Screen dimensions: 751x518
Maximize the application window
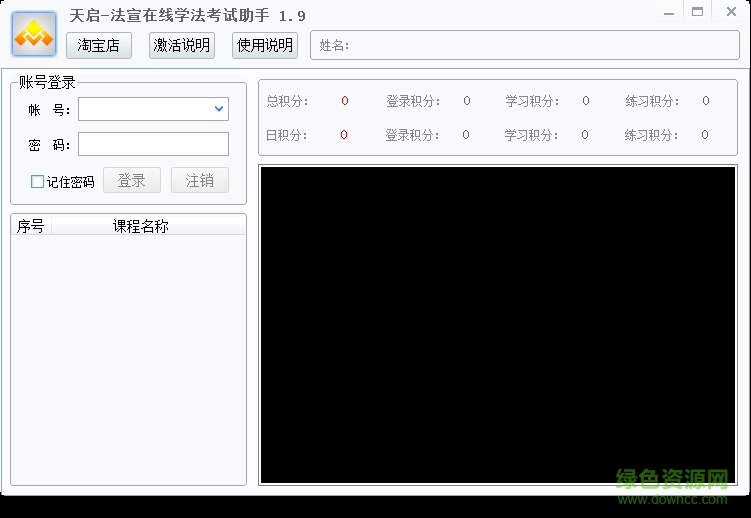pos(697,13)
